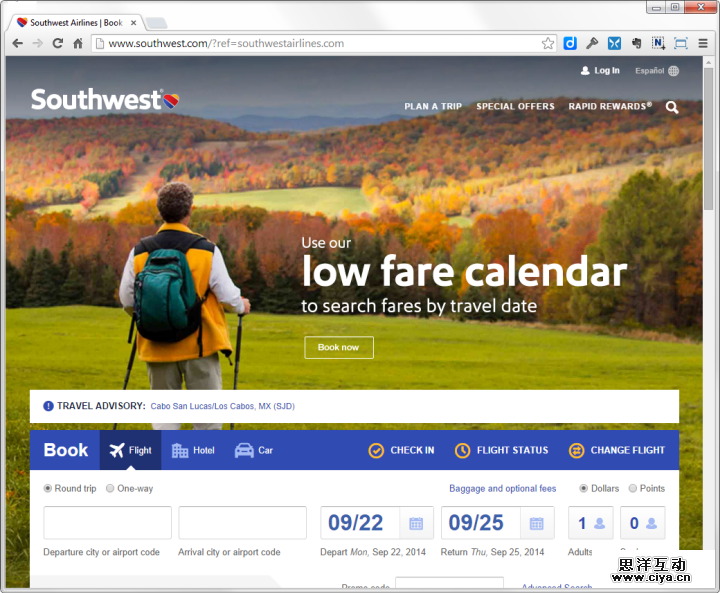Viewport: 720px width, 593px height.
Task: Click the Español globe icon
Action: click(x=674, y=71)
